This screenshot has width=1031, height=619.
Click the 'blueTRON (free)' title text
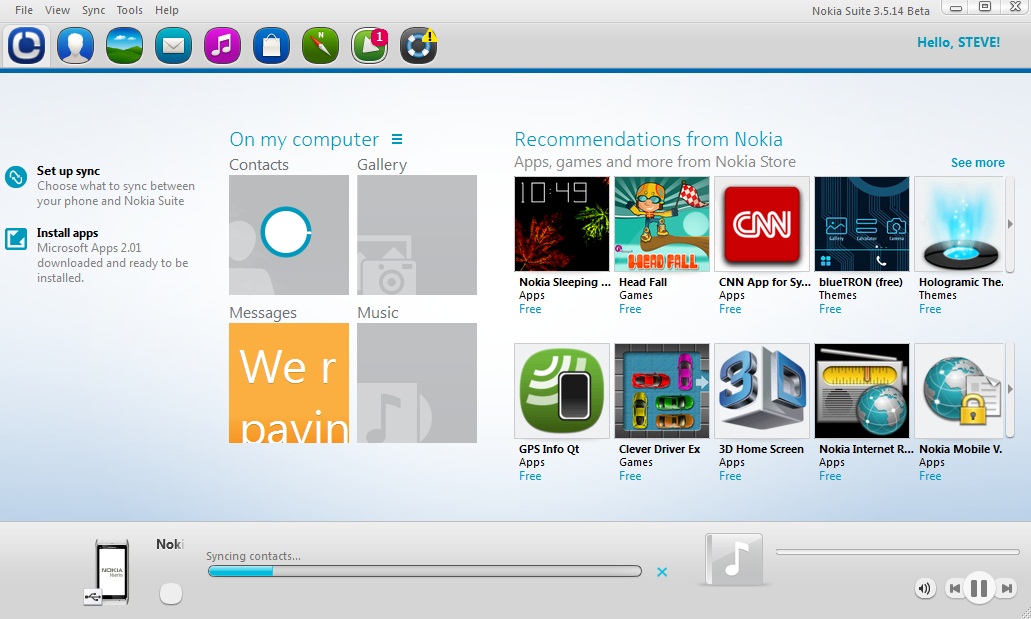(861, 282)
